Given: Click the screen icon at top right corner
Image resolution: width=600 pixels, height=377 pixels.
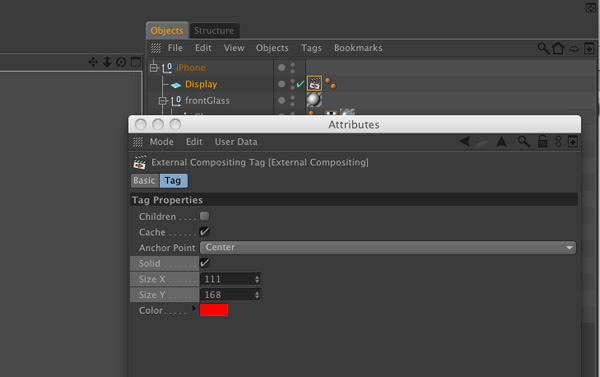Looking at the screenshot, I should (590, 8).
